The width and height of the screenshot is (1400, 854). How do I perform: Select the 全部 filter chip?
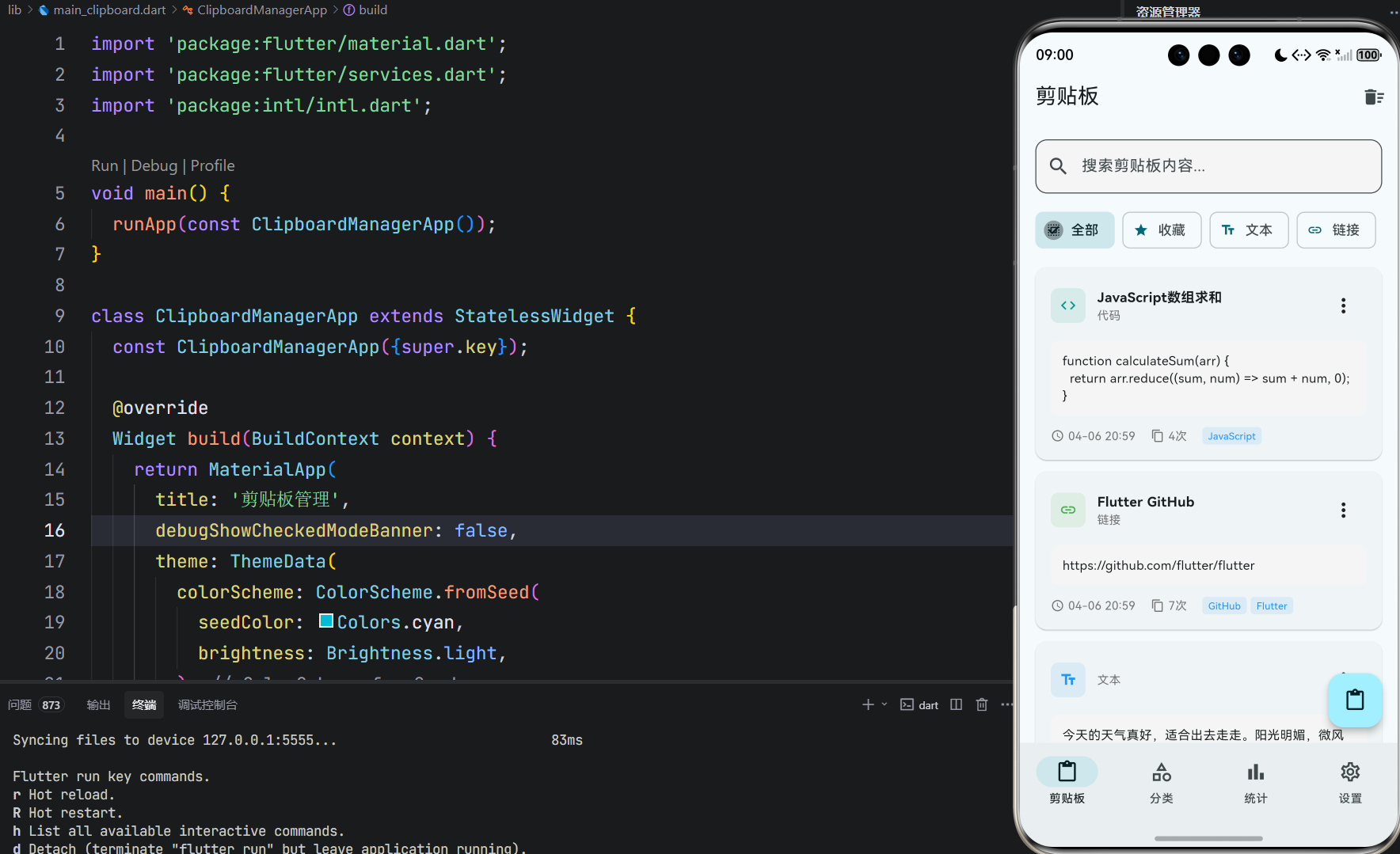pyautogui.click(x=1075, y=230)
